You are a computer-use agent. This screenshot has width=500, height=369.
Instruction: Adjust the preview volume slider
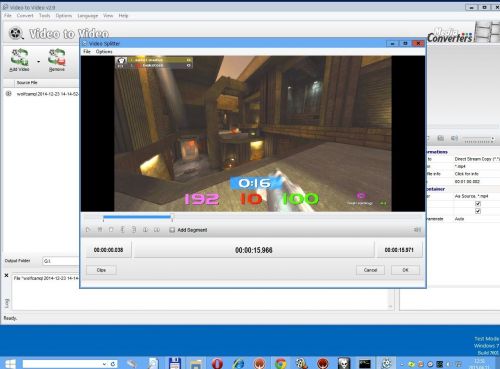tap(479, 140)
